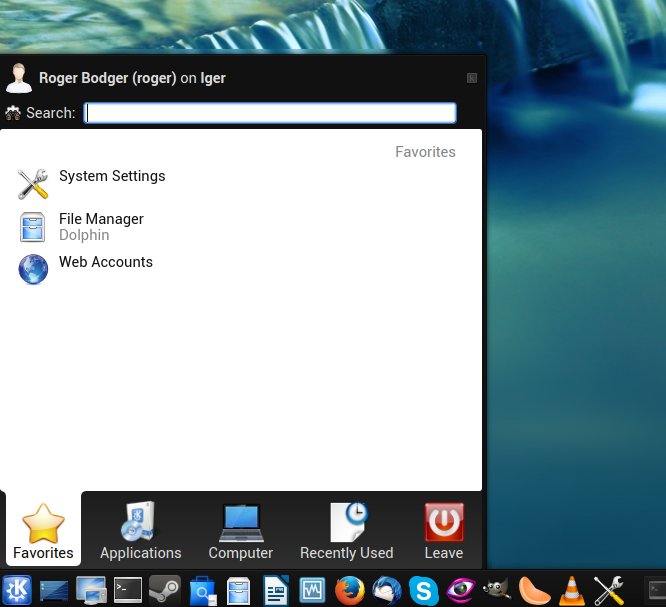Open the monitors display taskbar icon
Viewport: 666px width, 607px height.
pos(91,590)
